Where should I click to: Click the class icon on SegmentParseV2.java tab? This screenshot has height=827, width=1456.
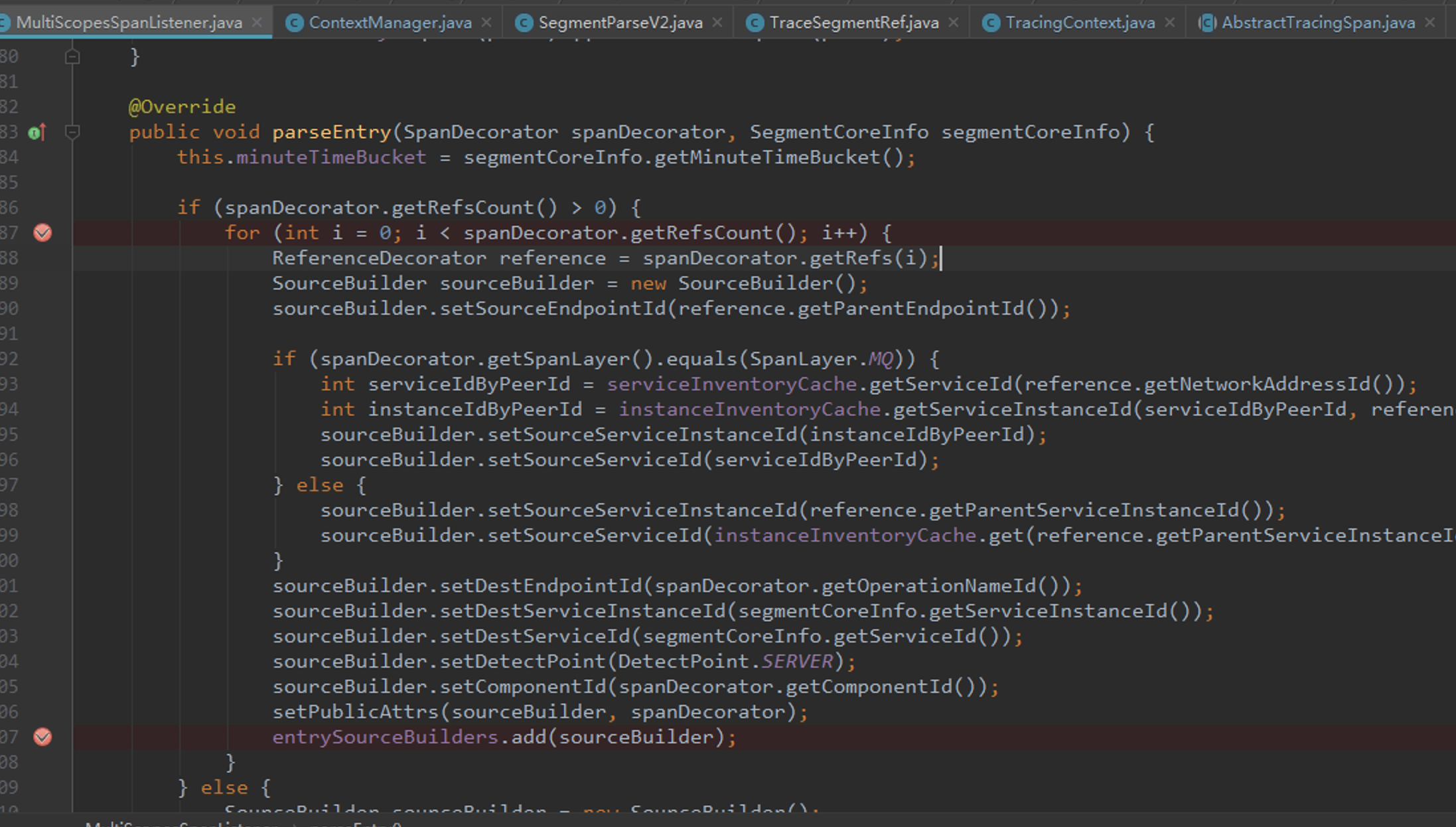(523, 22)
